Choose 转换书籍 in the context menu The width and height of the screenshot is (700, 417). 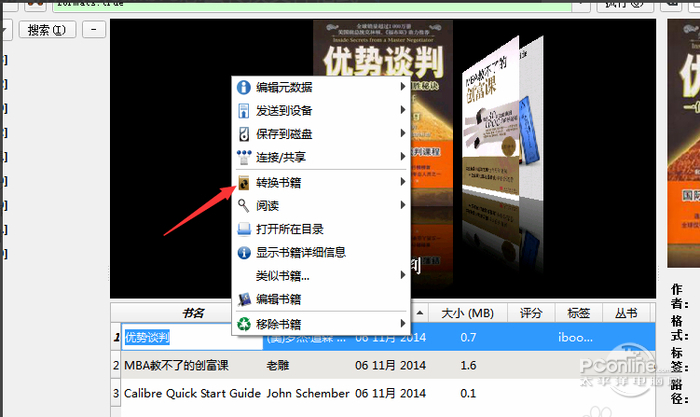[x=321, y=183]
